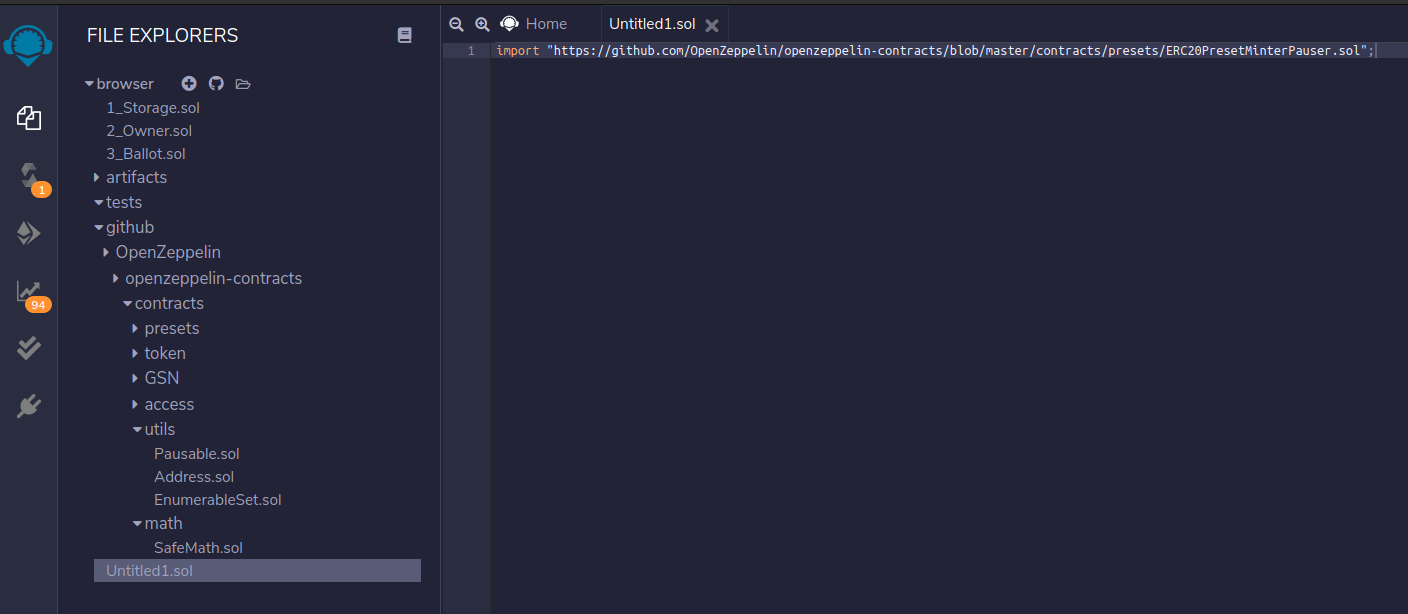The width and height of the screenshot is (1408, 614).
Task: Open the static analysis chart icon
Action: click(x=29, y=291)
